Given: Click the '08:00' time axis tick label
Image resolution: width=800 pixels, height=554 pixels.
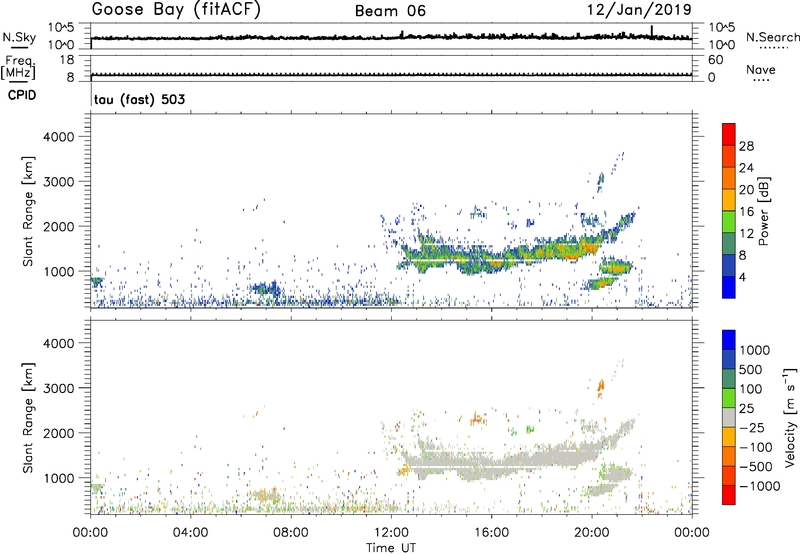Looking at the screenshot, I should click(291, 533).
